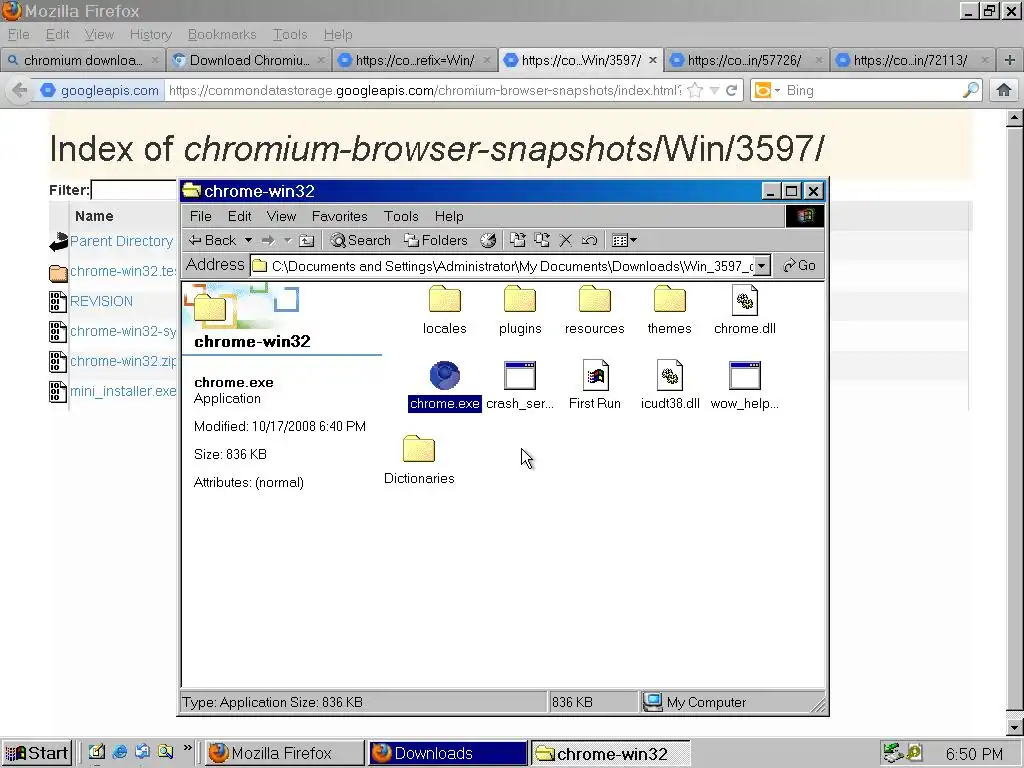
Task: Click the Explorer Up folder button
Action: [306, 240]
